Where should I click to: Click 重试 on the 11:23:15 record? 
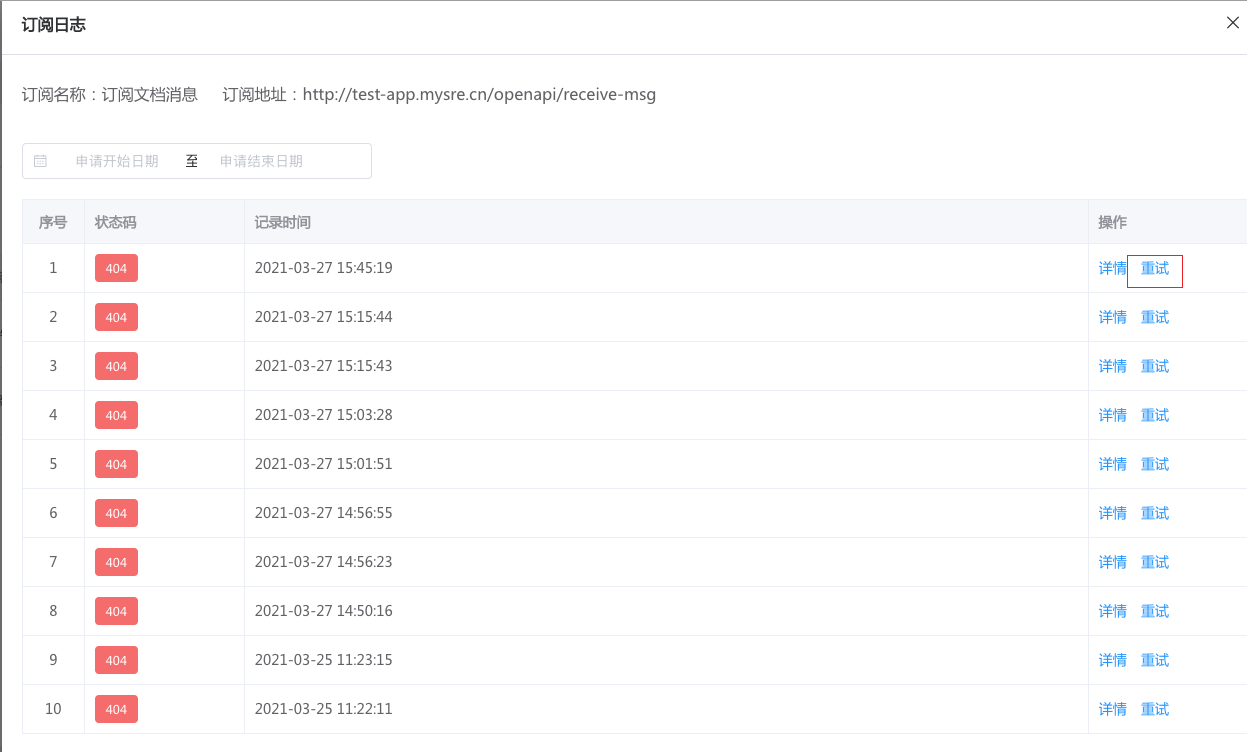click(1155, 660)
